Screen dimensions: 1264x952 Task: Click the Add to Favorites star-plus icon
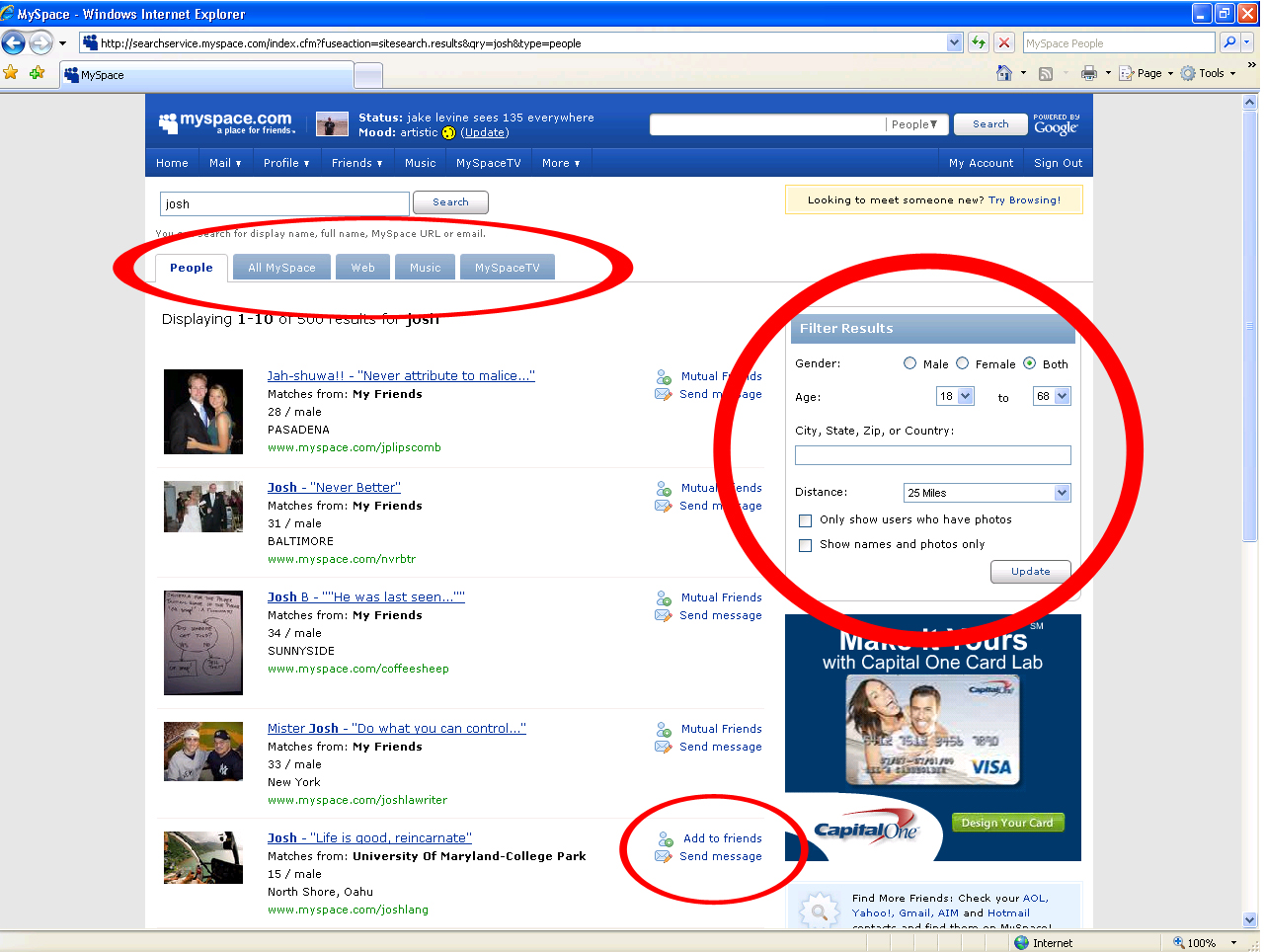pos(38,73)
